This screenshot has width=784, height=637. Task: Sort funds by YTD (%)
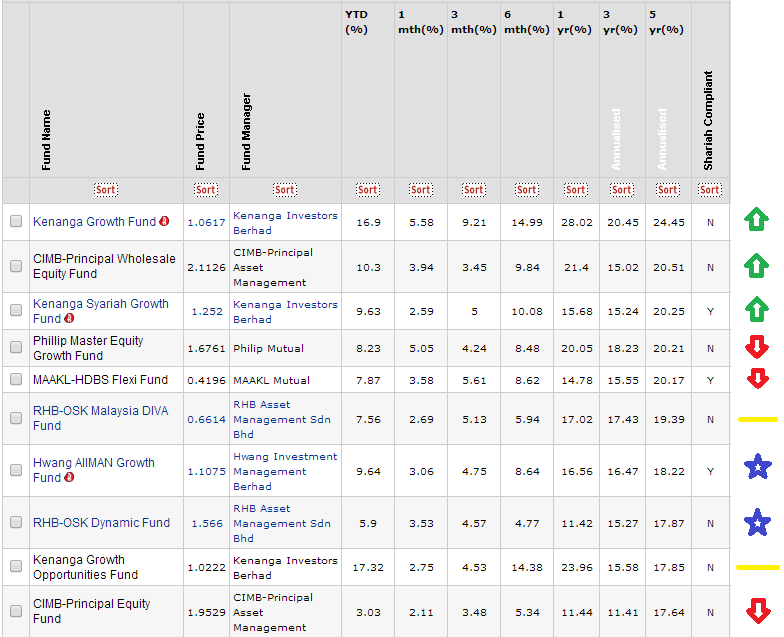(x=368, y=190)
